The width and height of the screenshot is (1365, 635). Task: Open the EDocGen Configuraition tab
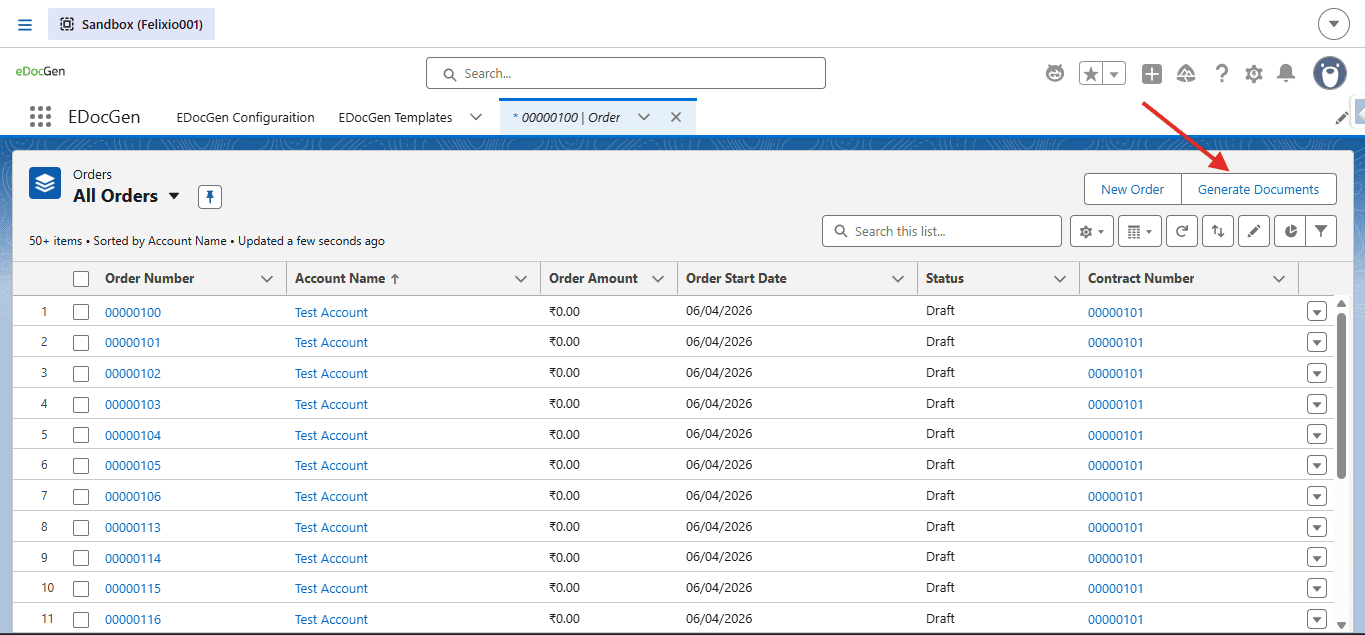pyautogui.click(x=245, y=117)
